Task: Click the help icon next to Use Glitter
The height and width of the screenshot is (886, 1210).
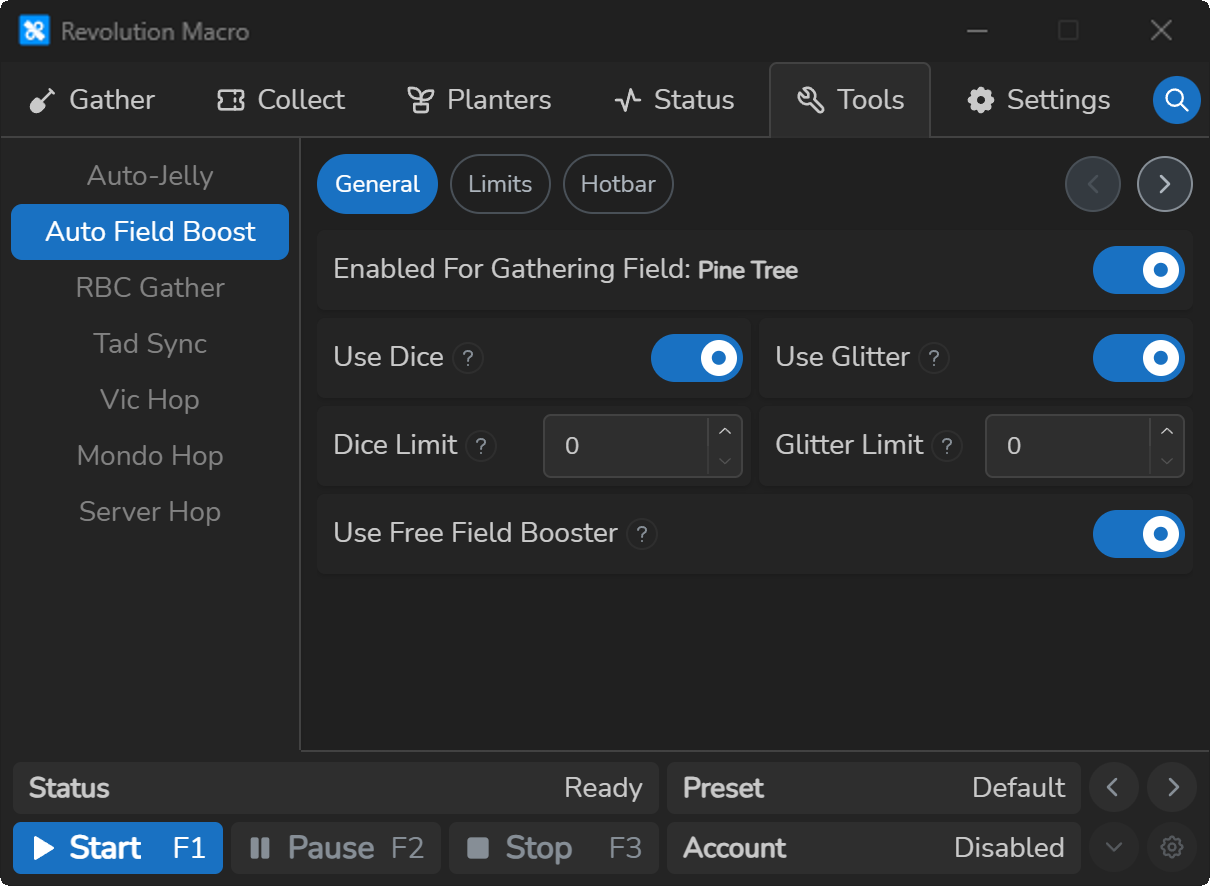Action: click(934, 358)
